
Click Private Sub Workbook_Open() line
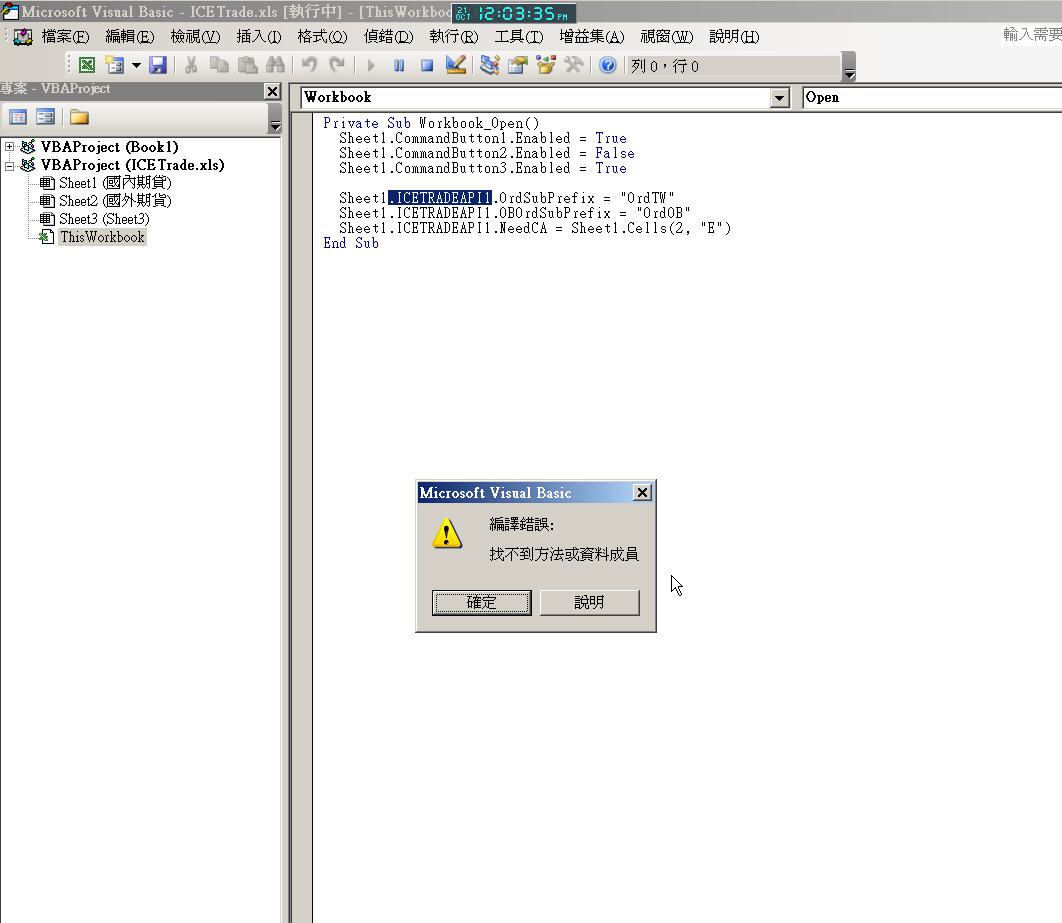(431, 123)
